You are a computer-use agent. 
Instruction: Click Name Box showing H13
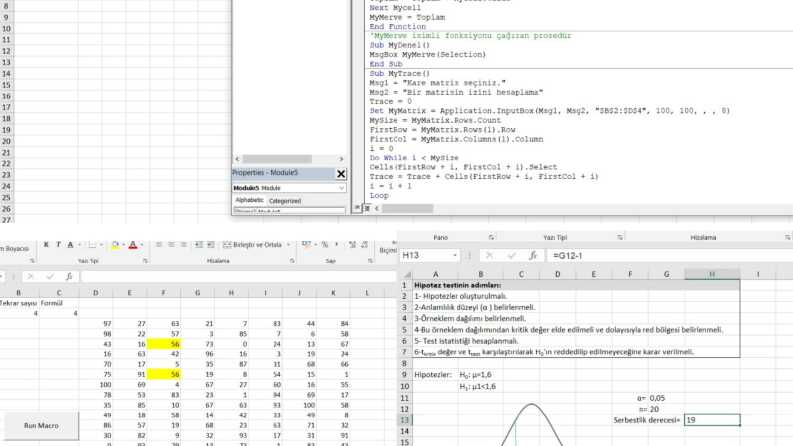[425, 255]
